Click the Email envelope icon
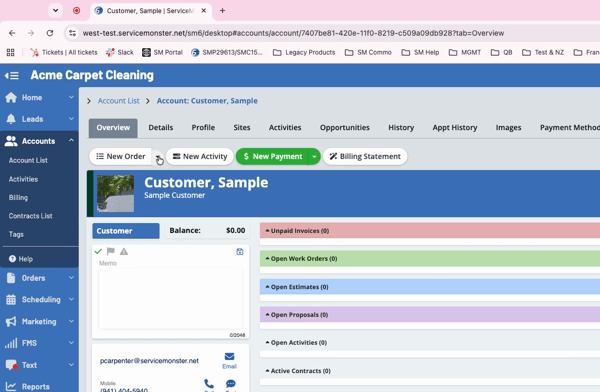600x392 pixels. (x=229, y=356)
